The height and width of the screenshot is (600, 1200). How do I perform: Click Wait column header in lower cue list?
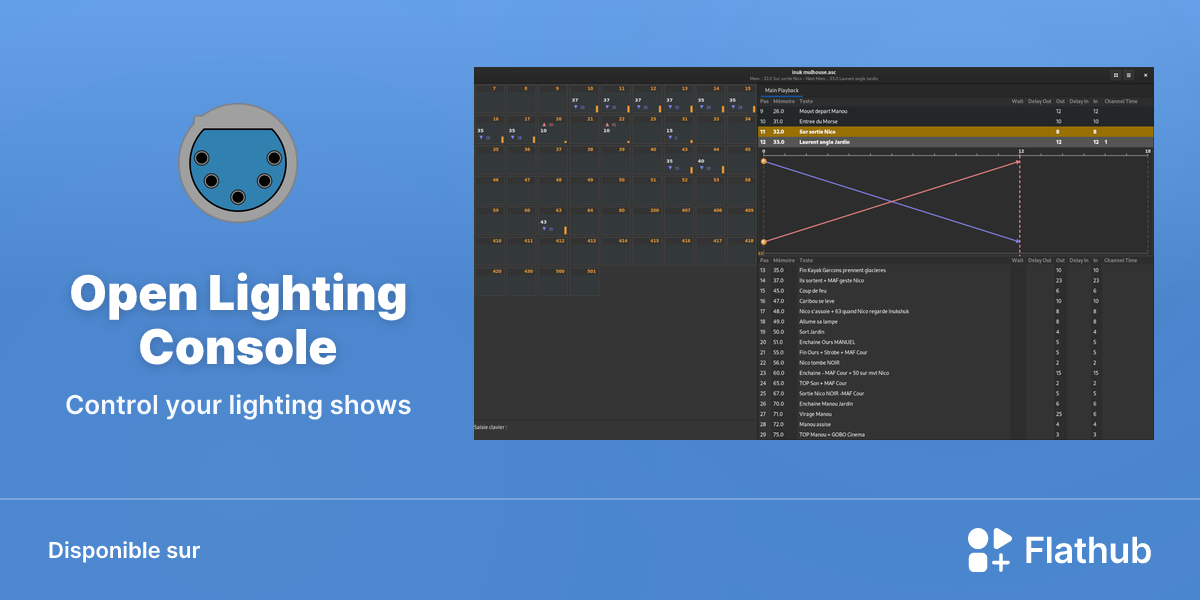coord(1017,260)
